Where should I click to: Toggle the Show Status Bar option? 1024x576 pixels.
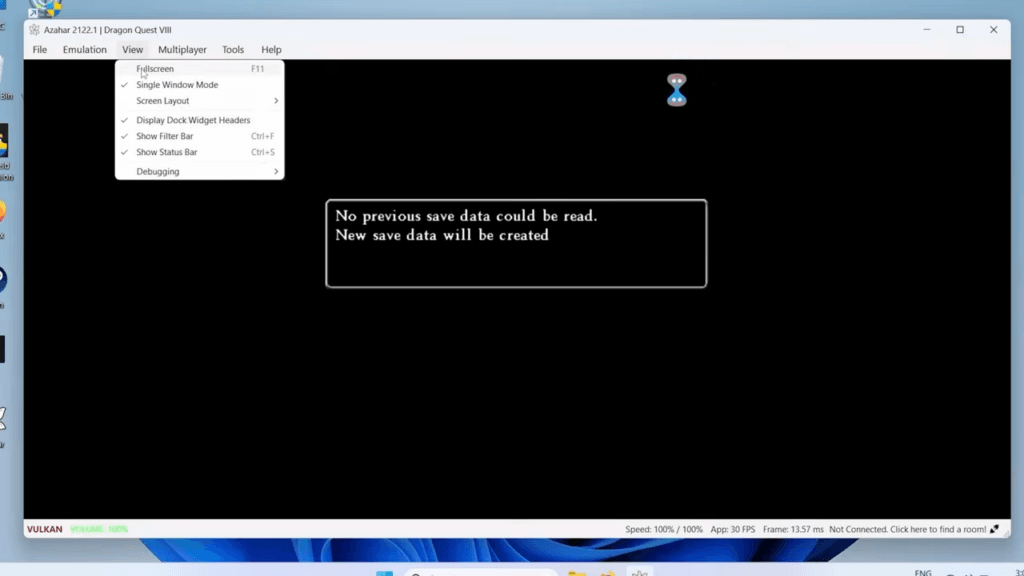(199, 152)
